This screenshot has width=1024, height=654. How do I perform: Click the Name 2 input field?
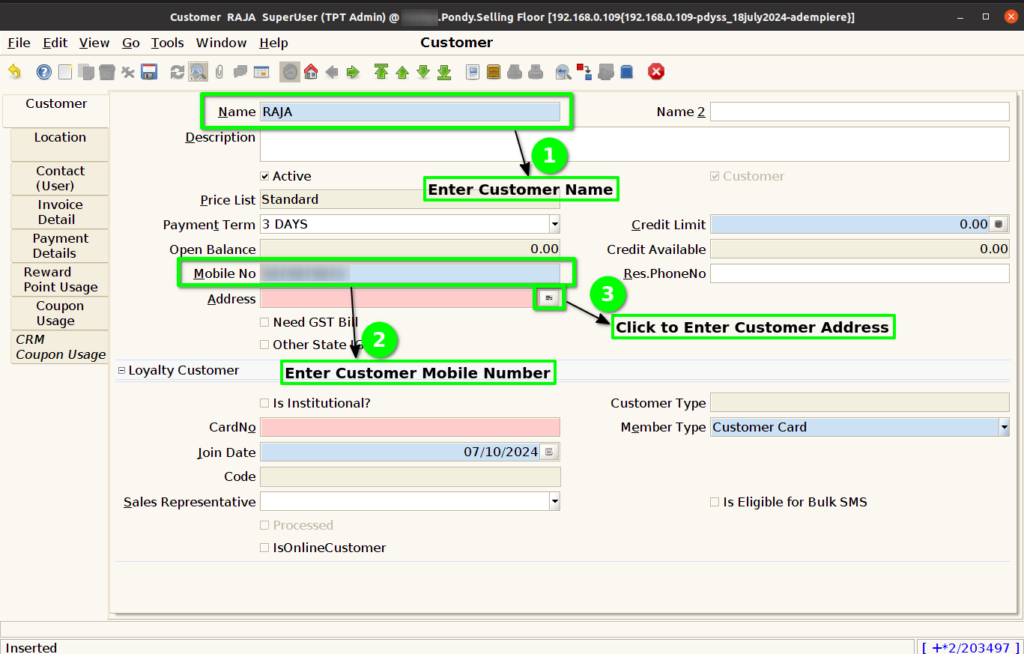tap(859, 112)
